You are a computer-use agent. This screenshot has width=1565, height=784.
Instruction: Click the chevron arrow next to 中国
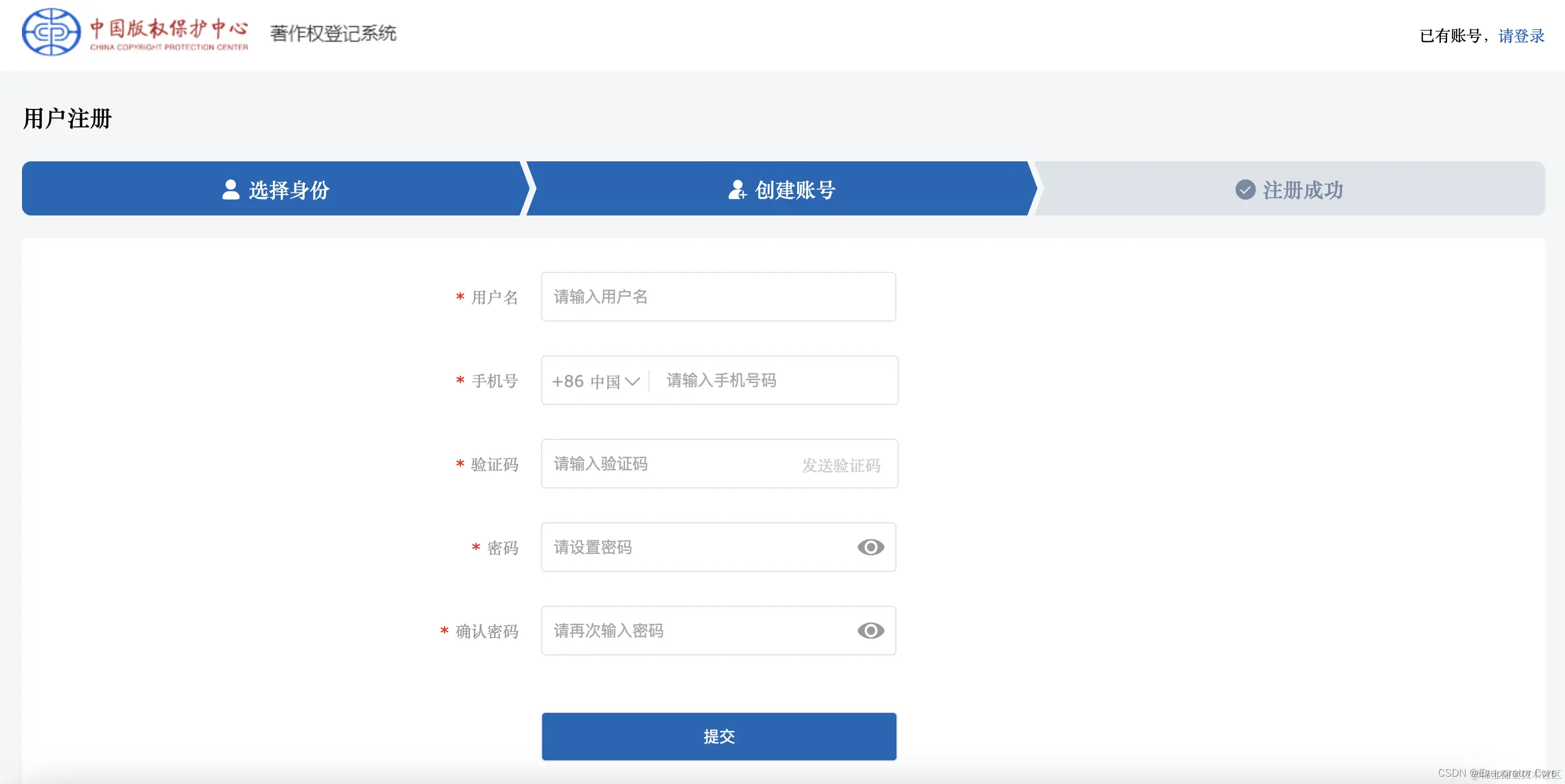tap(632, 381)
